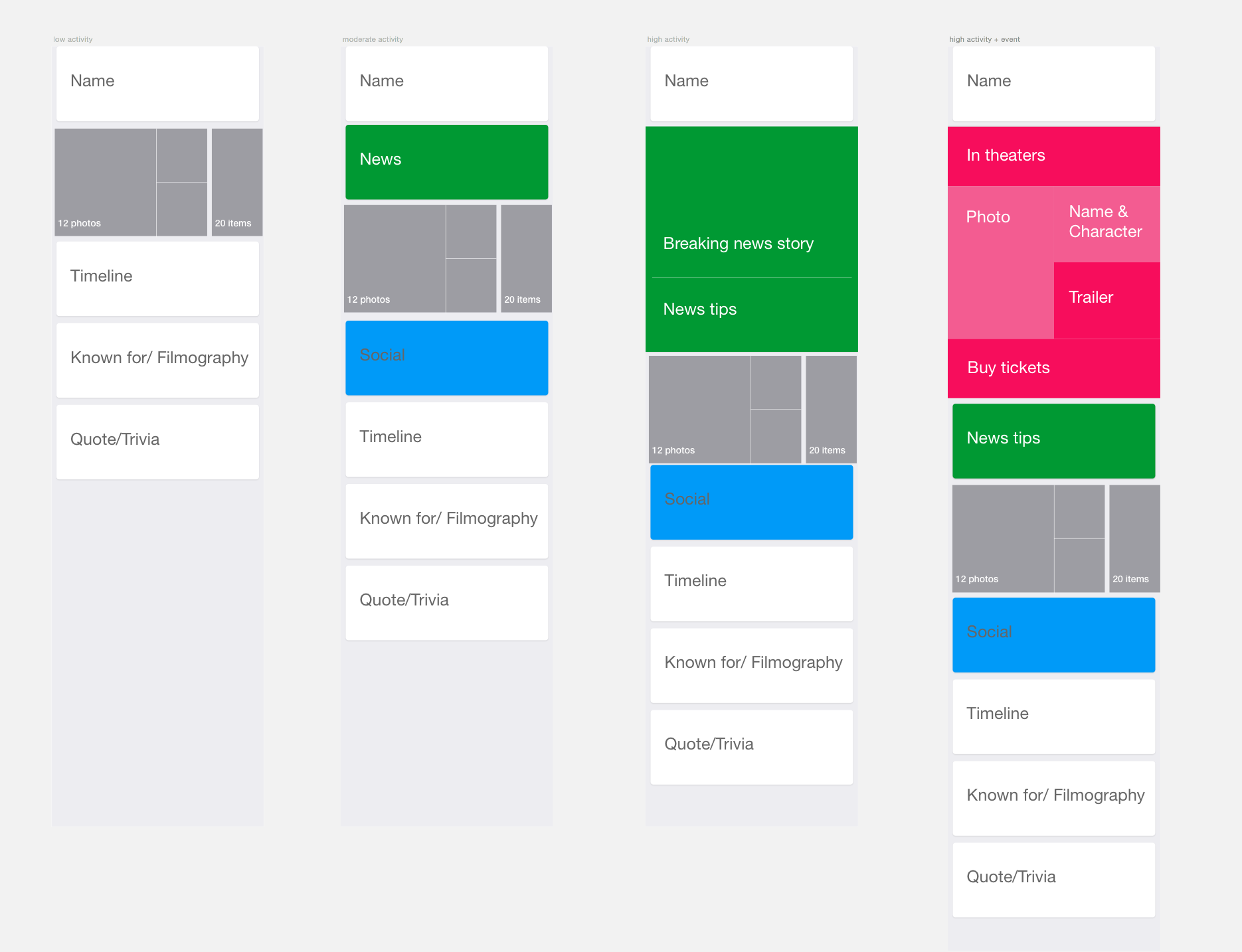Open '20 items' thumbnail in low activity column
The height and width of the screenshot is (952, 1242).
point(237,182)
